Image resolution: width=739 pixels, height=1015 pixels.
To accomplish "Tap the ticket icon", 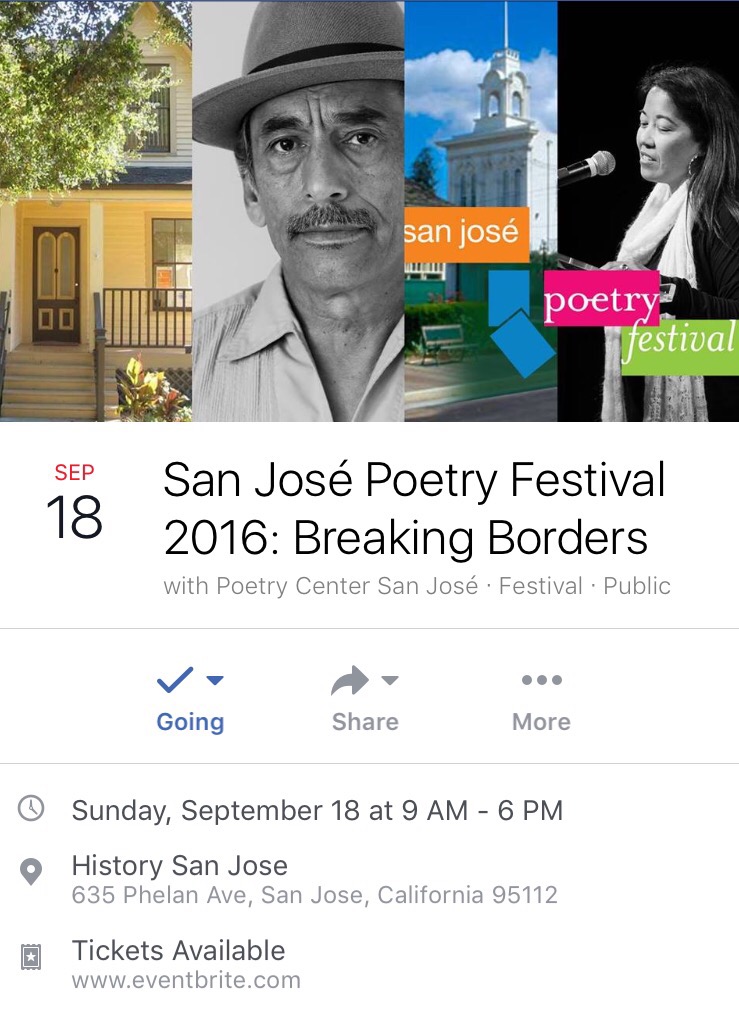I will click(x=32, y=957).
